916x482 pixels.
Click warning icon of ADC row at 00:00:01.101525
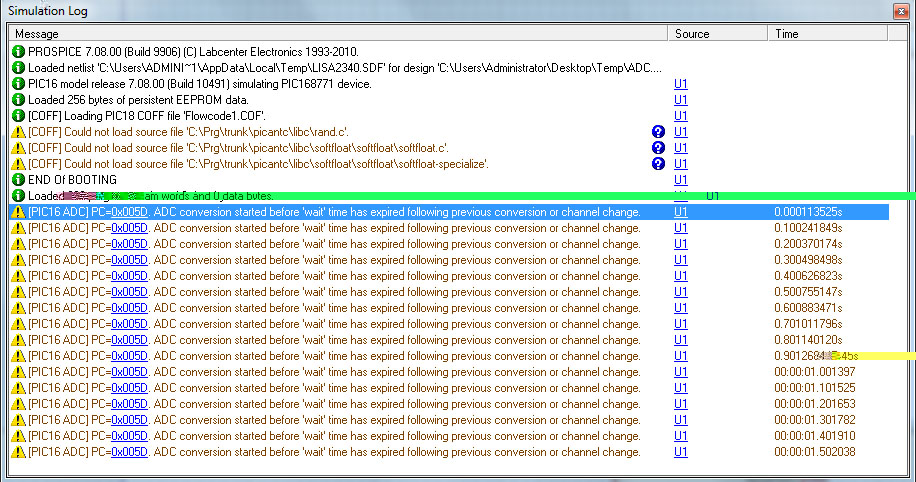(x=18, y=388)
